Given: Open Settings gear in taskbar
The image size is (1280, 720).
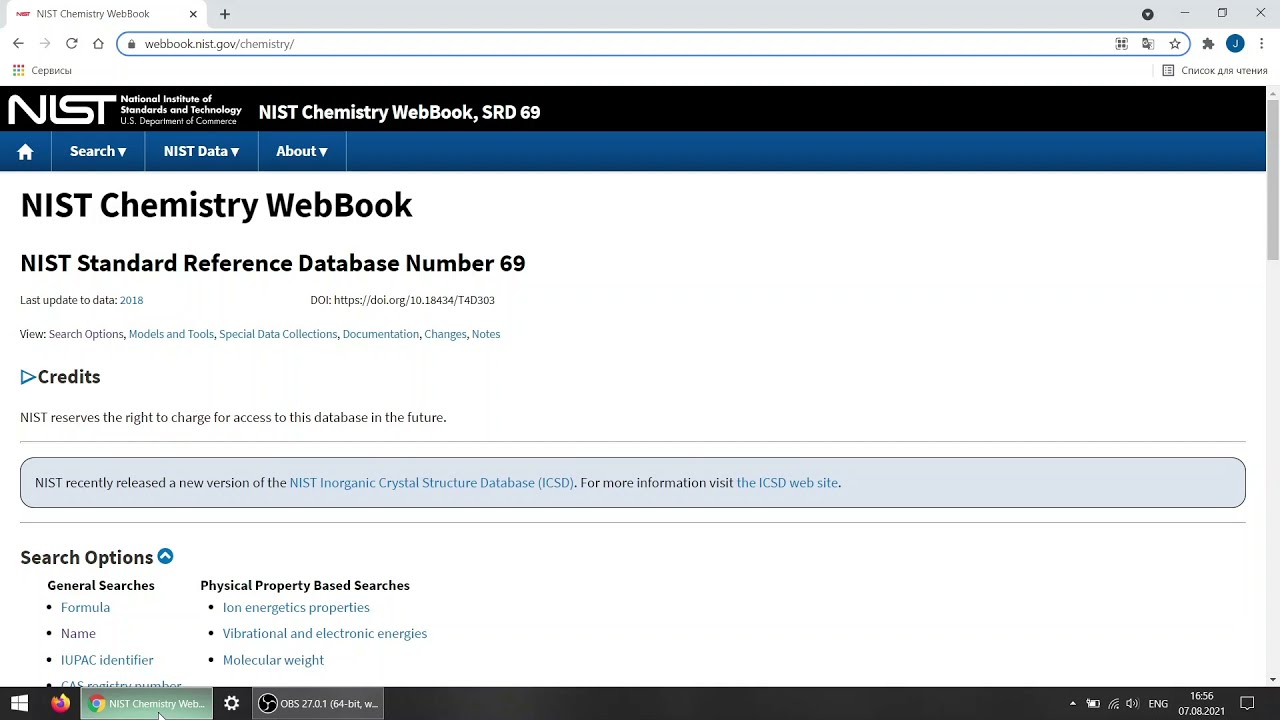Looking at the screenshot, I should point(231,704).
